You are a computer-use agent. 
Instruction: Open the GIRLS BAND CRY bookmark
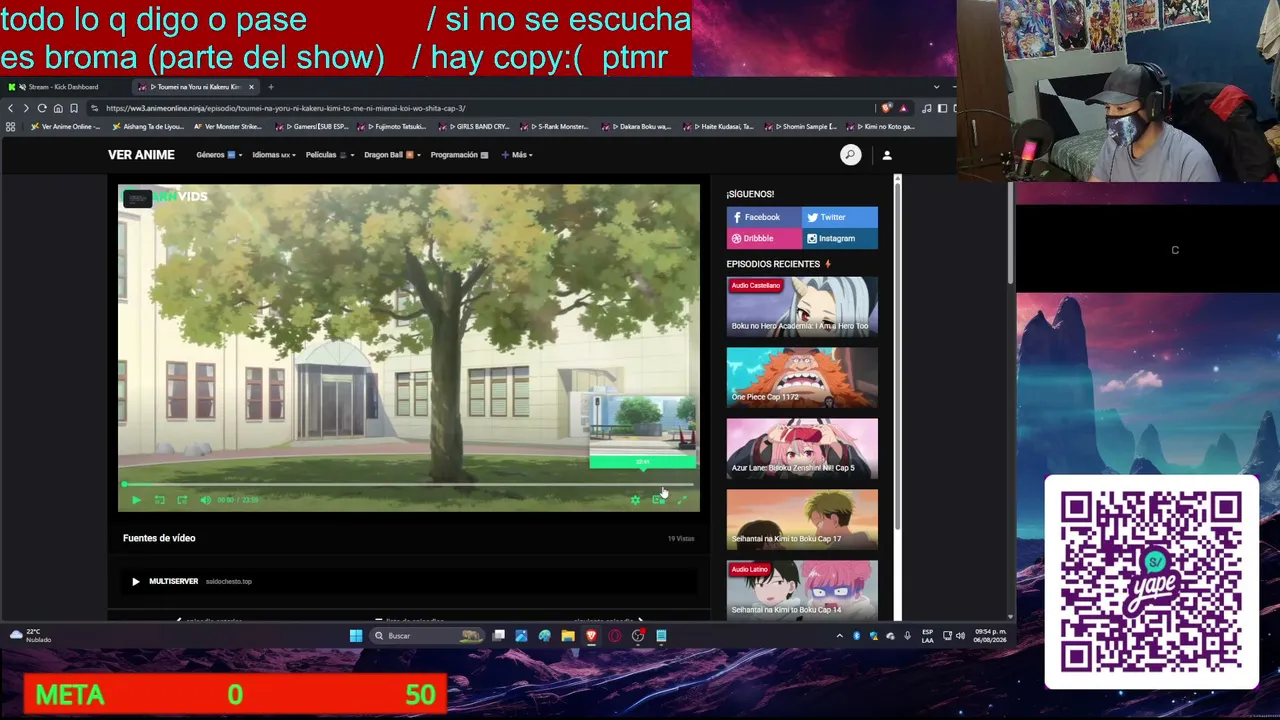tap(476, 127)
